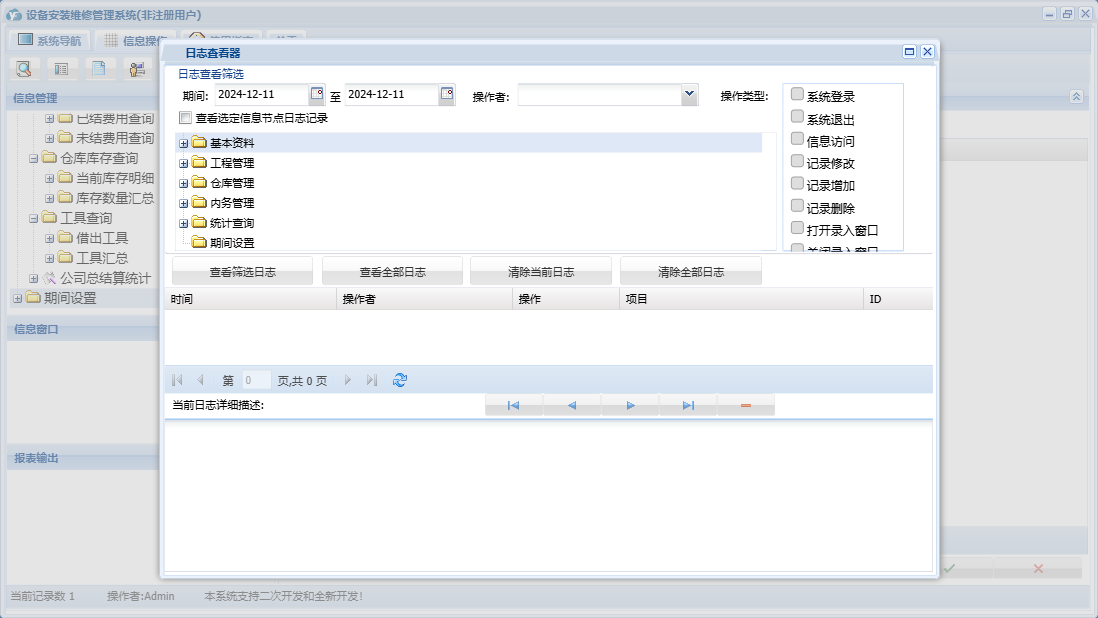Click the 期间设置 folder icon in dialog tree

pyautogui.click(x=199, y=243)
